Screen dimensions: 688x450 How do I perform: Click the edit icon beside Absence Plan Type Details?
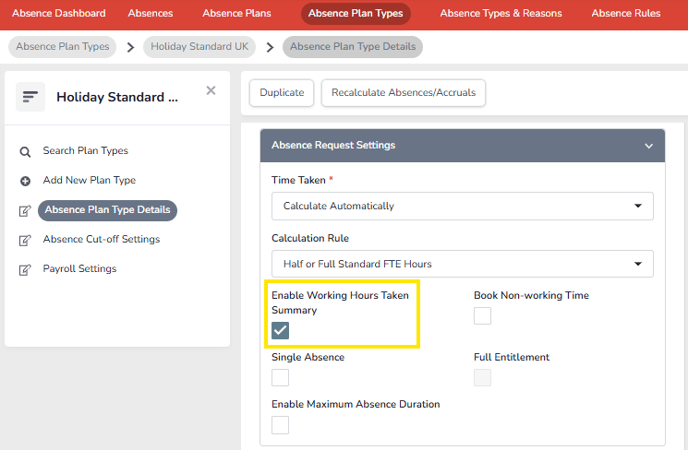25,211
